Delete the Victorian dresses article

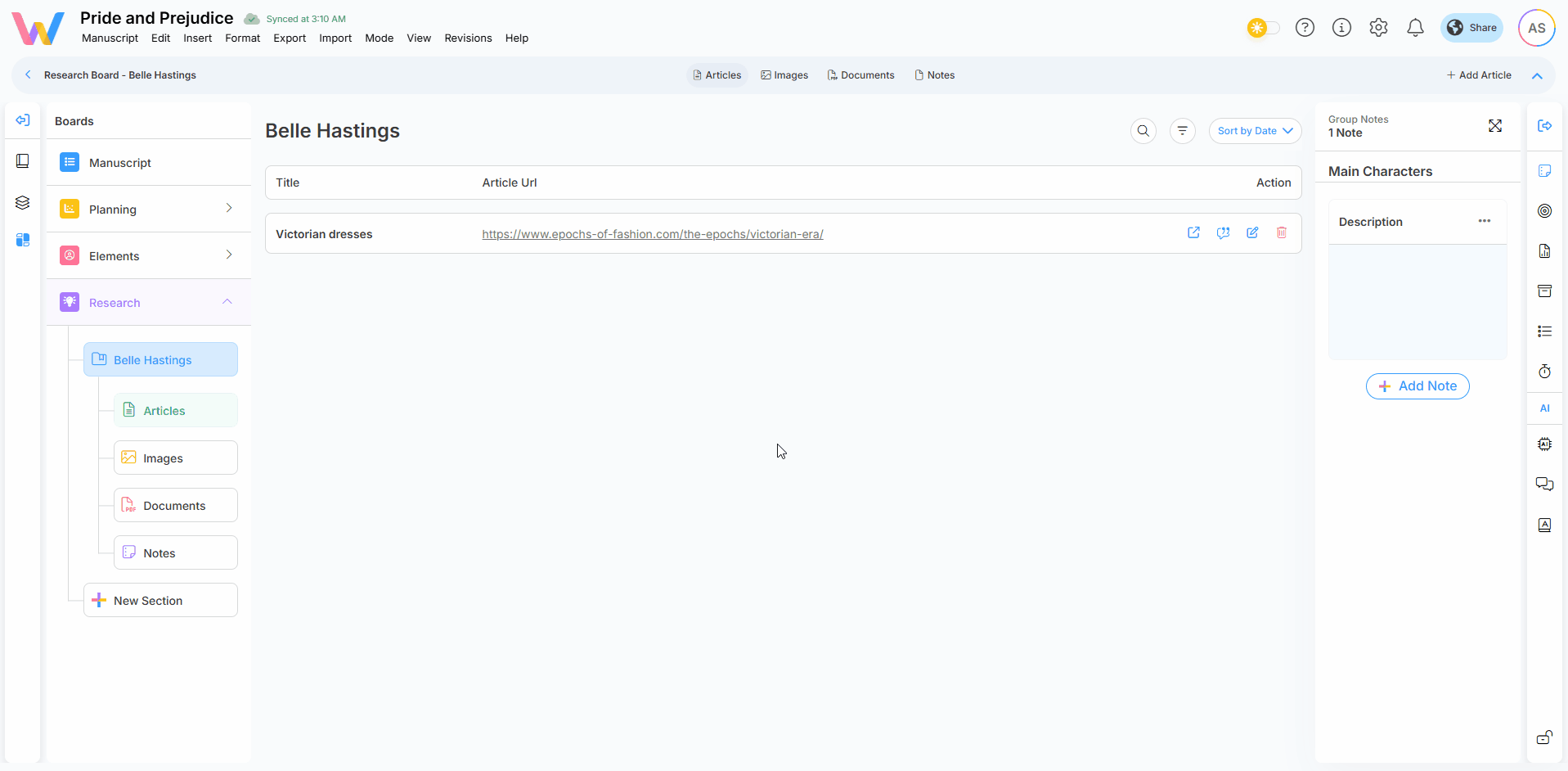click(x=1281, y=233)
